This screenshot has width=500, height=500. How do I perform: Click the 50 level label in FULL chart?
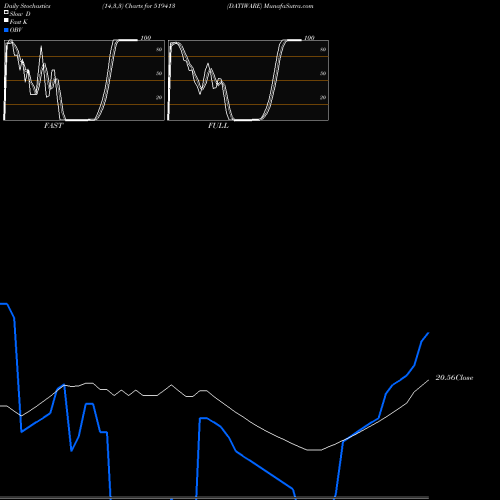click(x=323, y=73)
